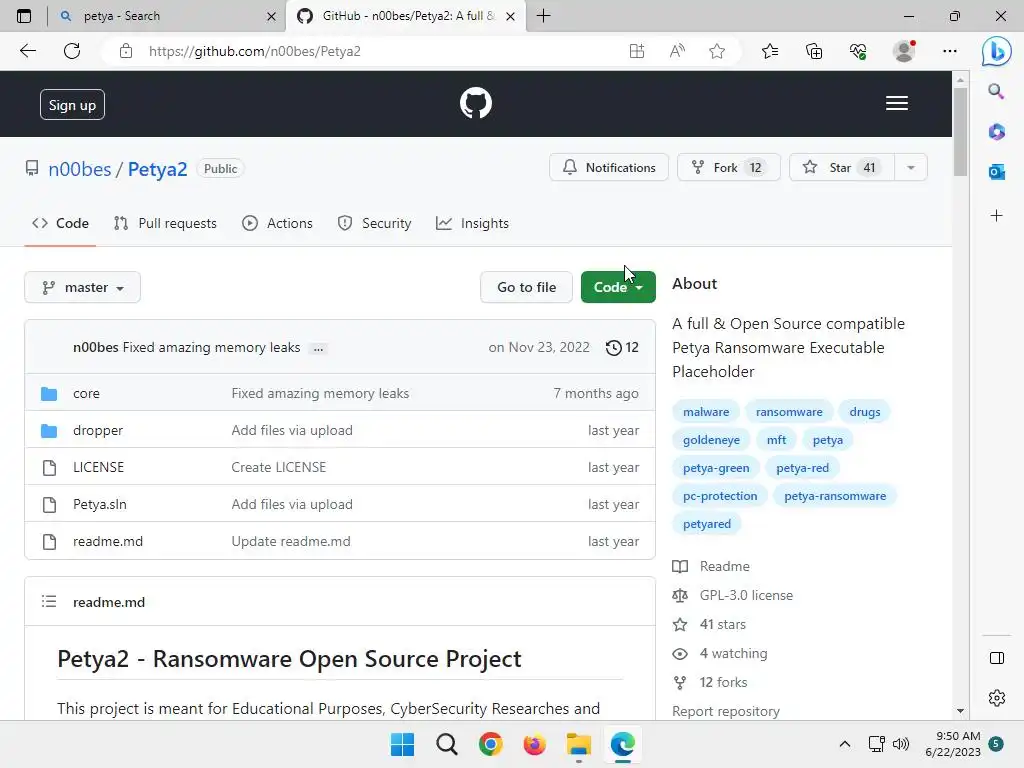Add this page to favorites star

point(717,51)
